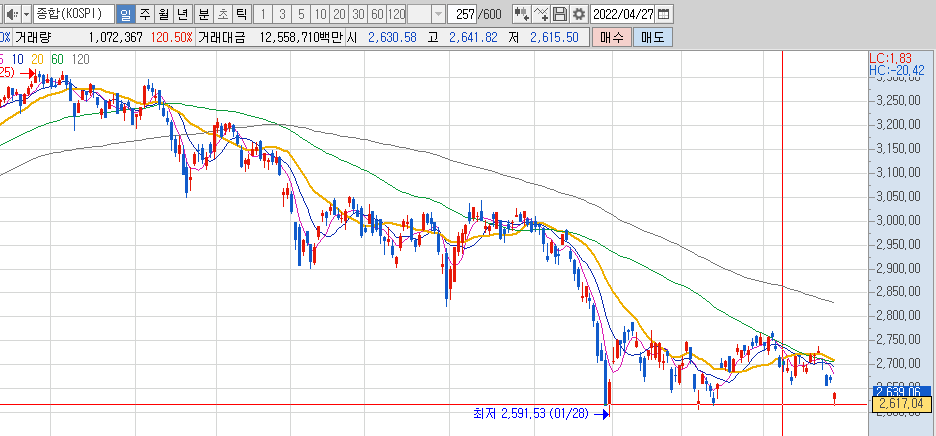The width and height of the screenshot is (936, 436).
Task: Click the high price 2,641.82
Action: (473, 37)
